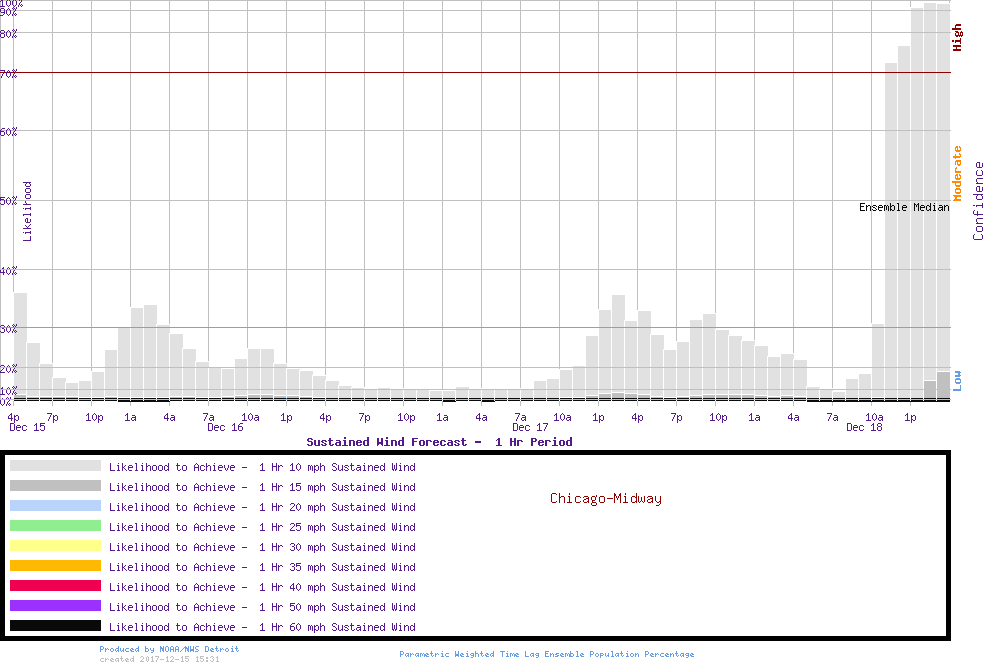Click the 15 mph dark gray legend swatch
The width and height of the screenshot is (1000, 670).
[55, 486]
